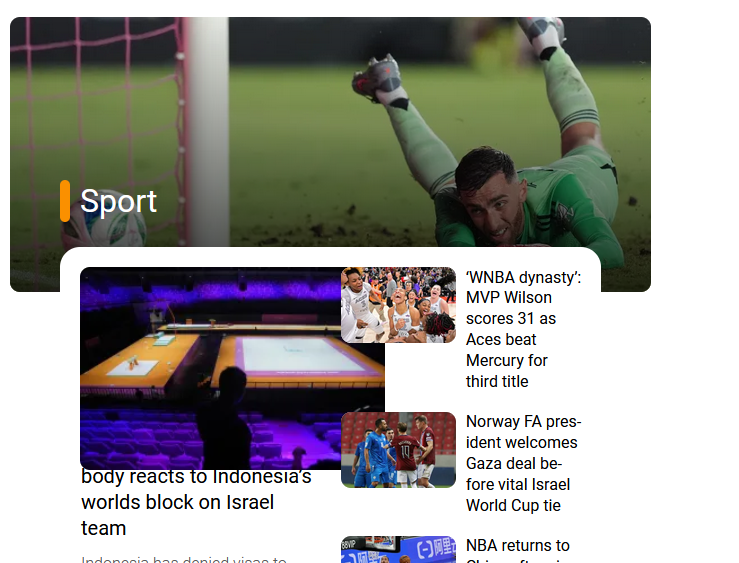Open the NBA basketball court thumbnail

click(398, 549)
